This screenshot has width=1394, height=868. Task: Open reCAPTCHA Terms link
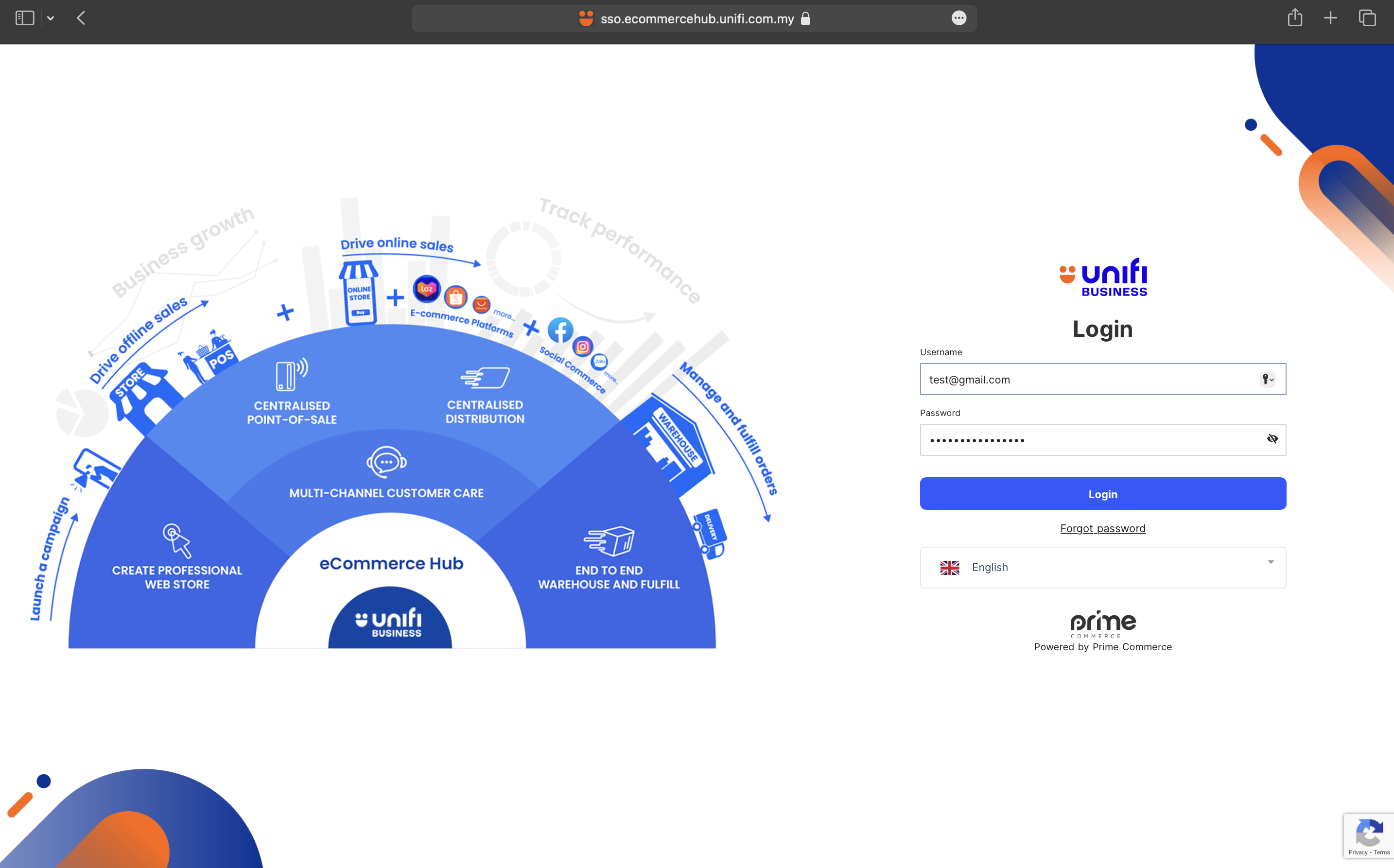click(x=1382, y=852)
